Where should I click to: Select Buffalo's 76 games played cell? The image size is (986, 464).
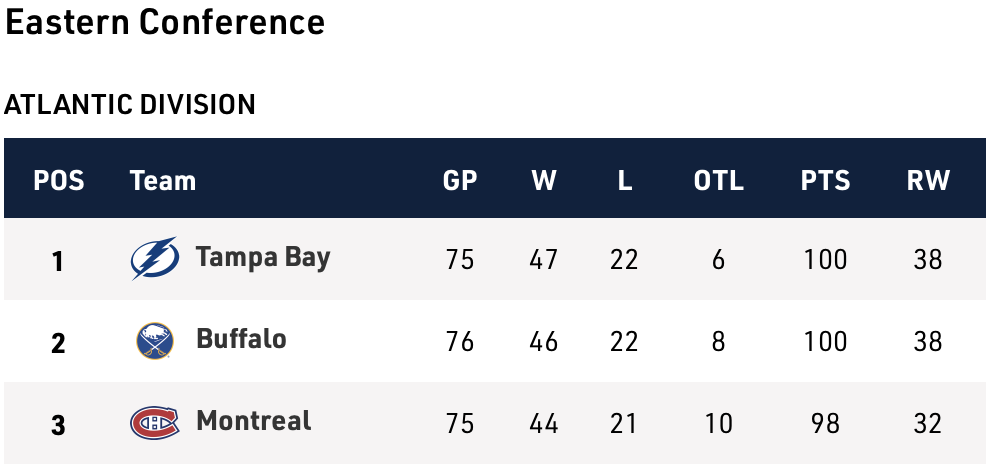(x=460, y=342)
